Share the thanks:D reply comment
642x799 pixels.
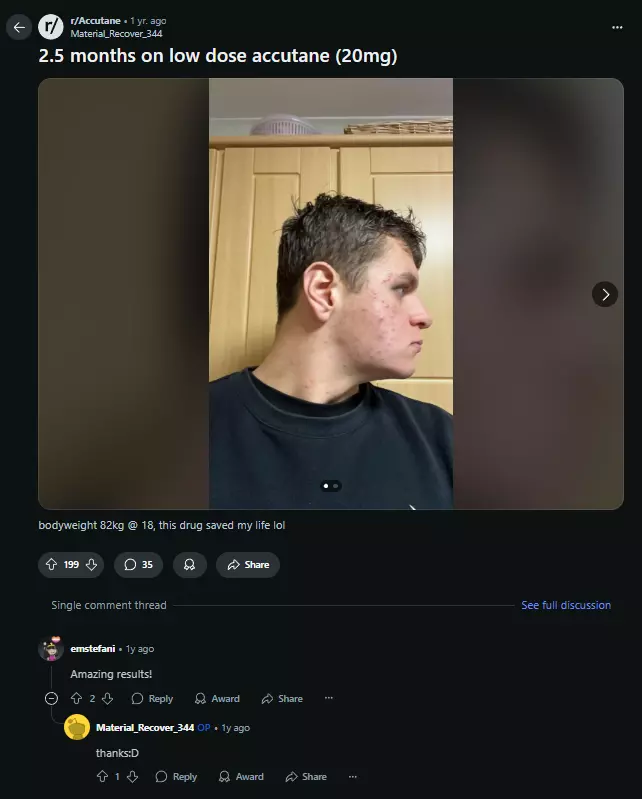click(x=306, y=777)
